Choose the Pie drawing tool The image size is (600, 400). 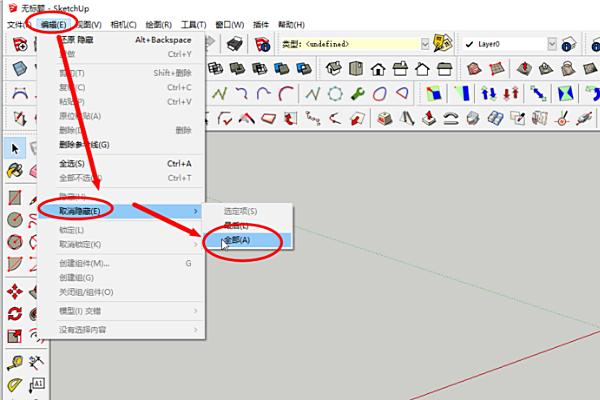tap(15, 264)
